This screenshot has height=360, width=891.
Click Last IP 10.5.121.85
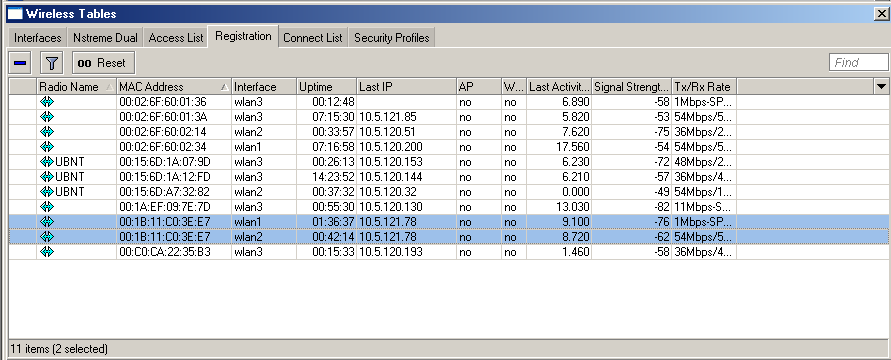pos(388,117)
